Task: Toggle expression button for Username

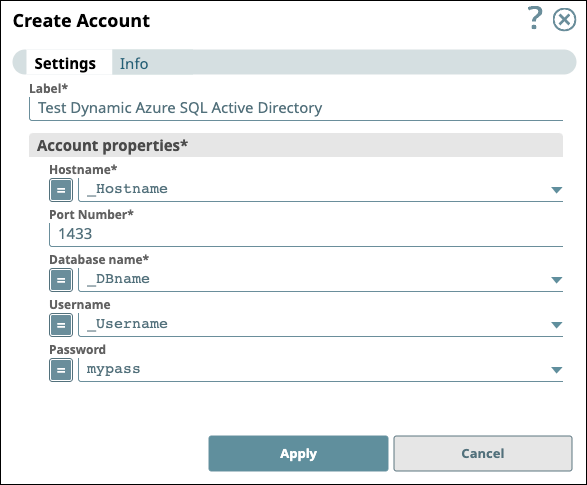Action: (61, 325)
